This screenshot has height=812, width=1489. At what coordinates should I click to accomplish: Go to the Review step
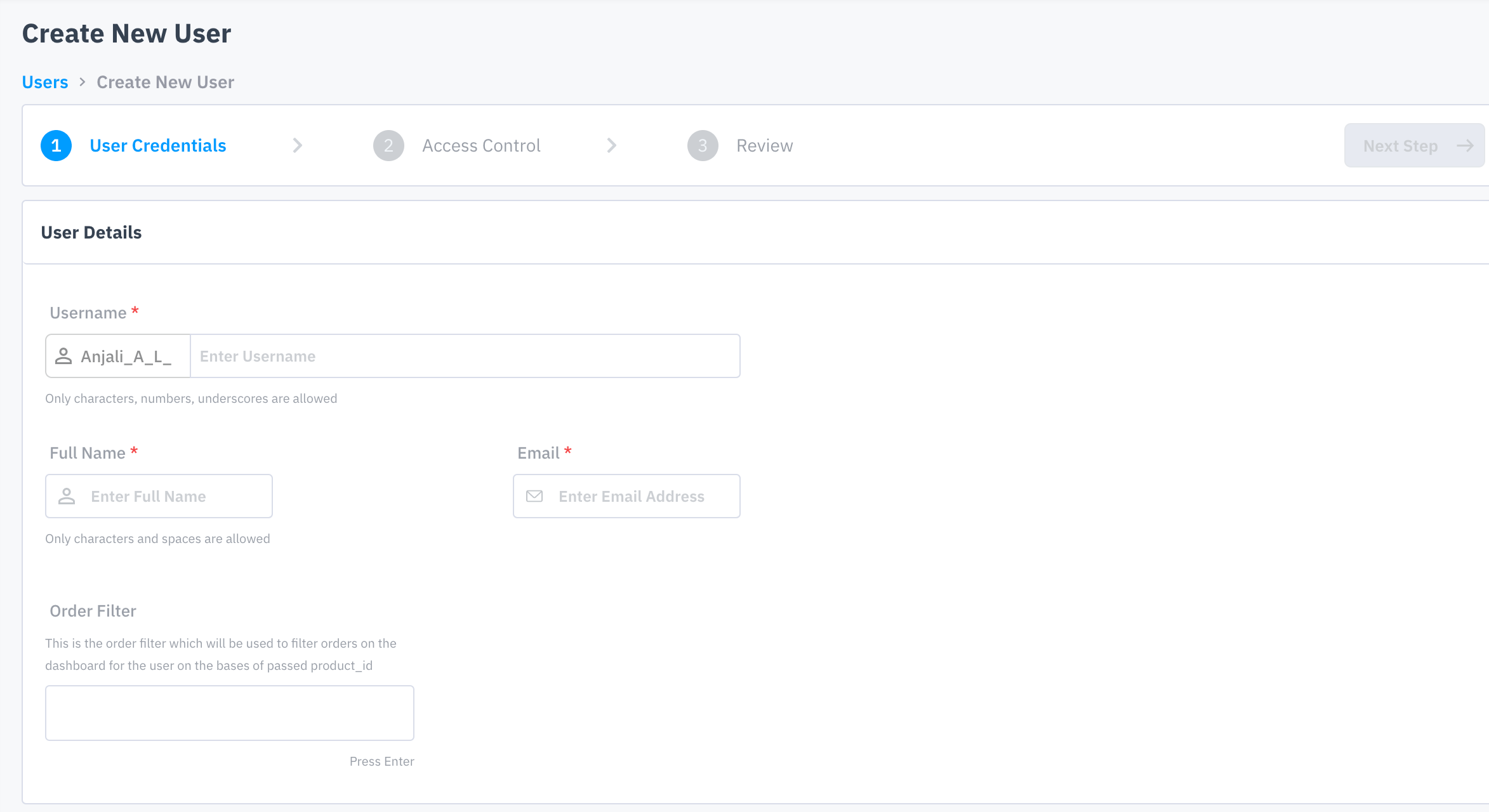764,146
